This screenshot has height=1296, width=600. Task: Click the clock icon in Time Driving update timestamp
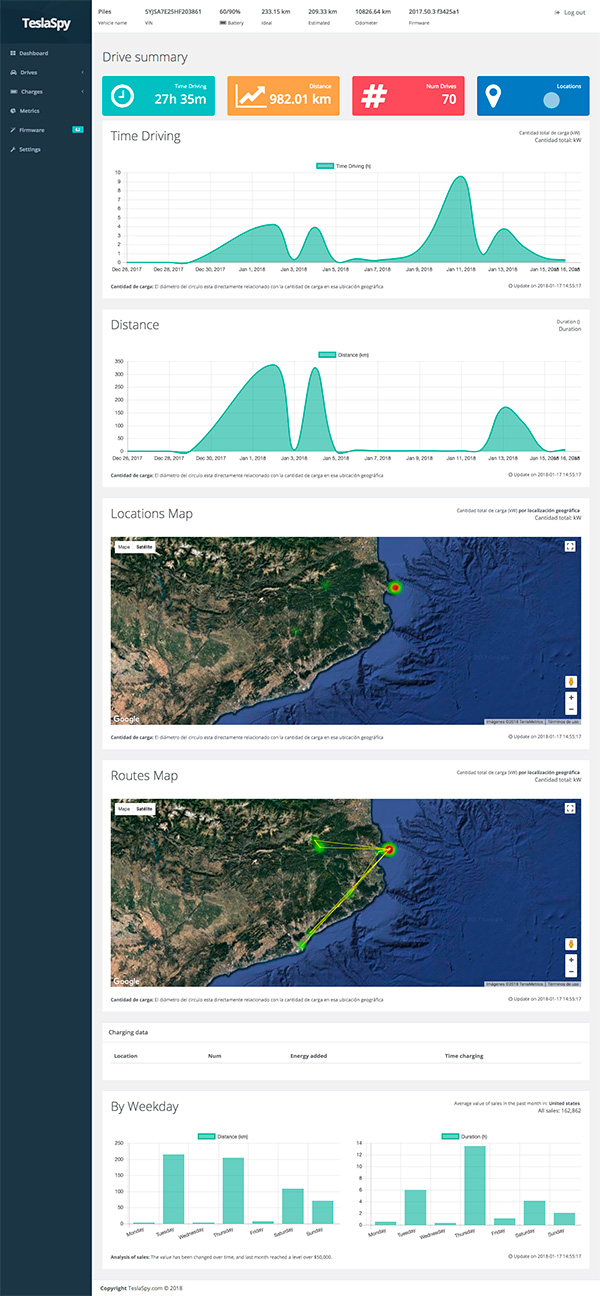(x=510, y=286)
